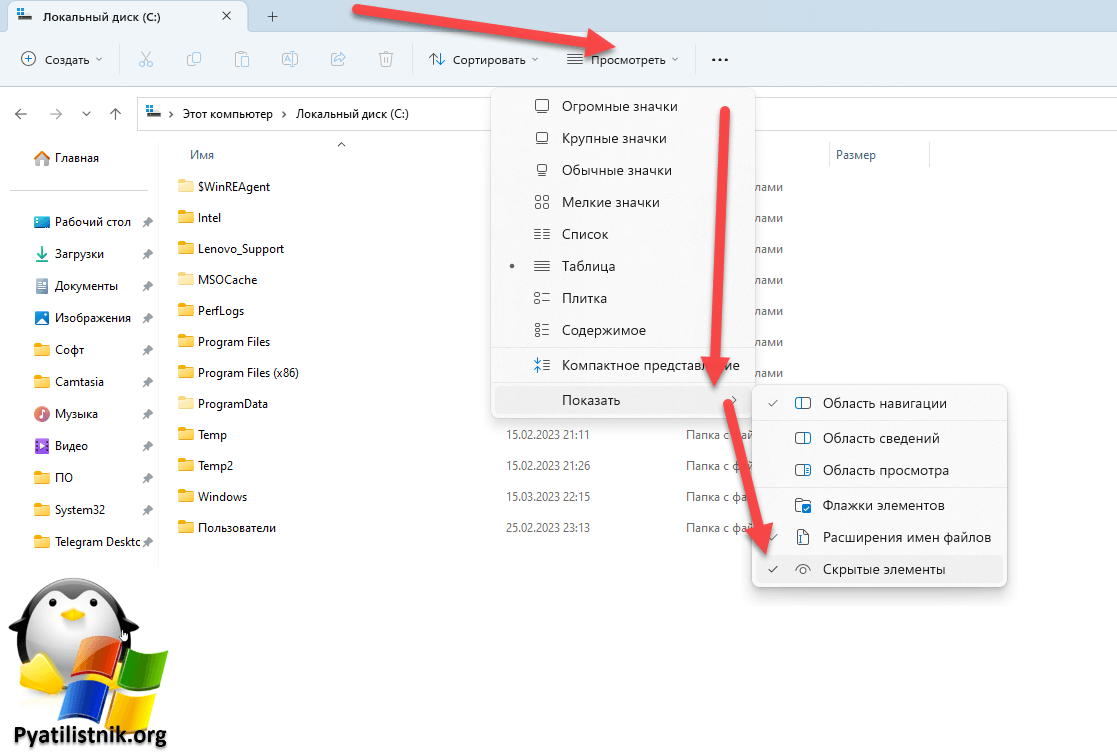Toggle Расширения имен файлов option
The image size is (1117, 753).
pos(906,537)
